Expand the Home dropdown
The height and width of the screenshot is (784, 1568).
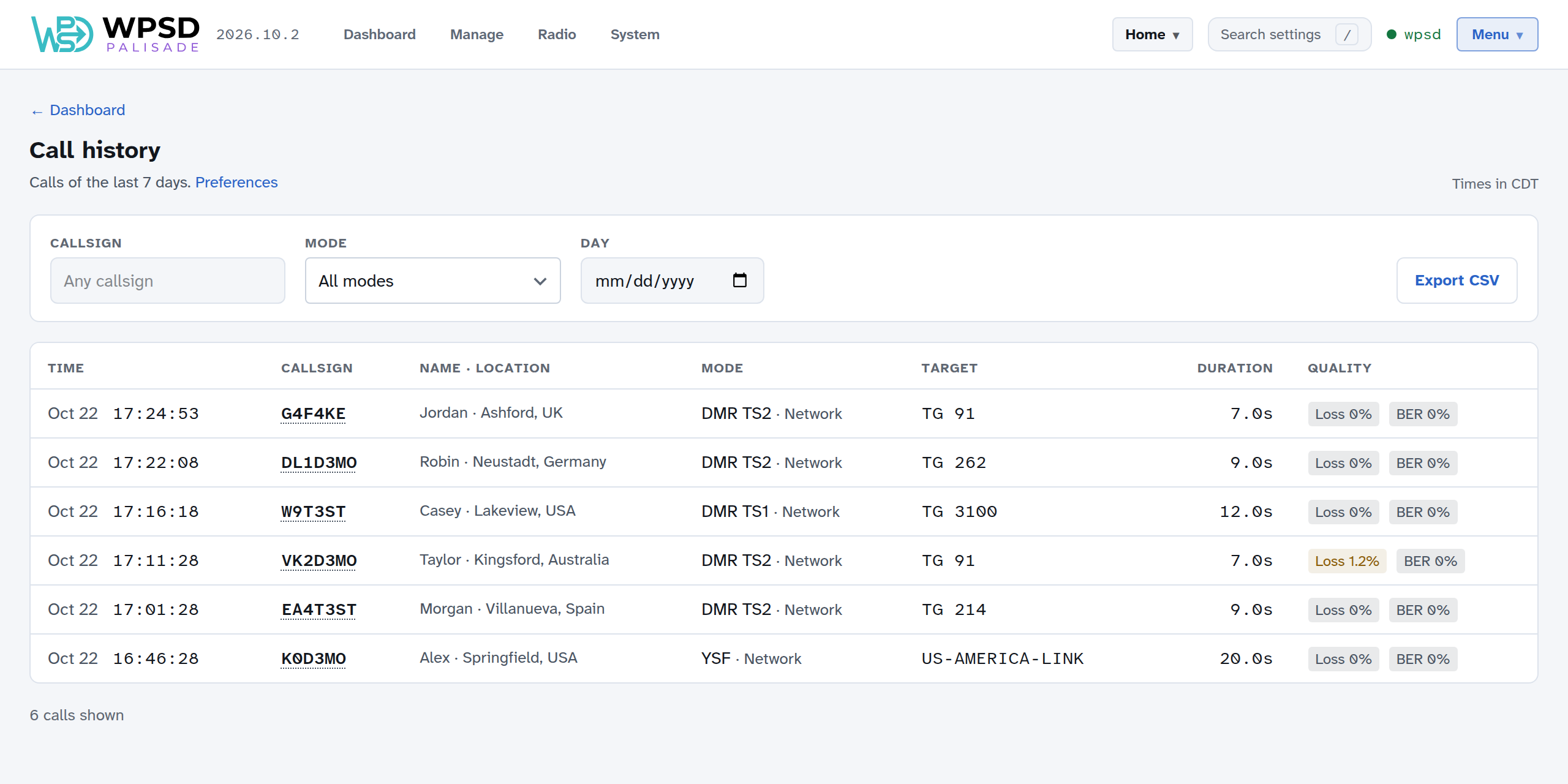[1152, 34]
